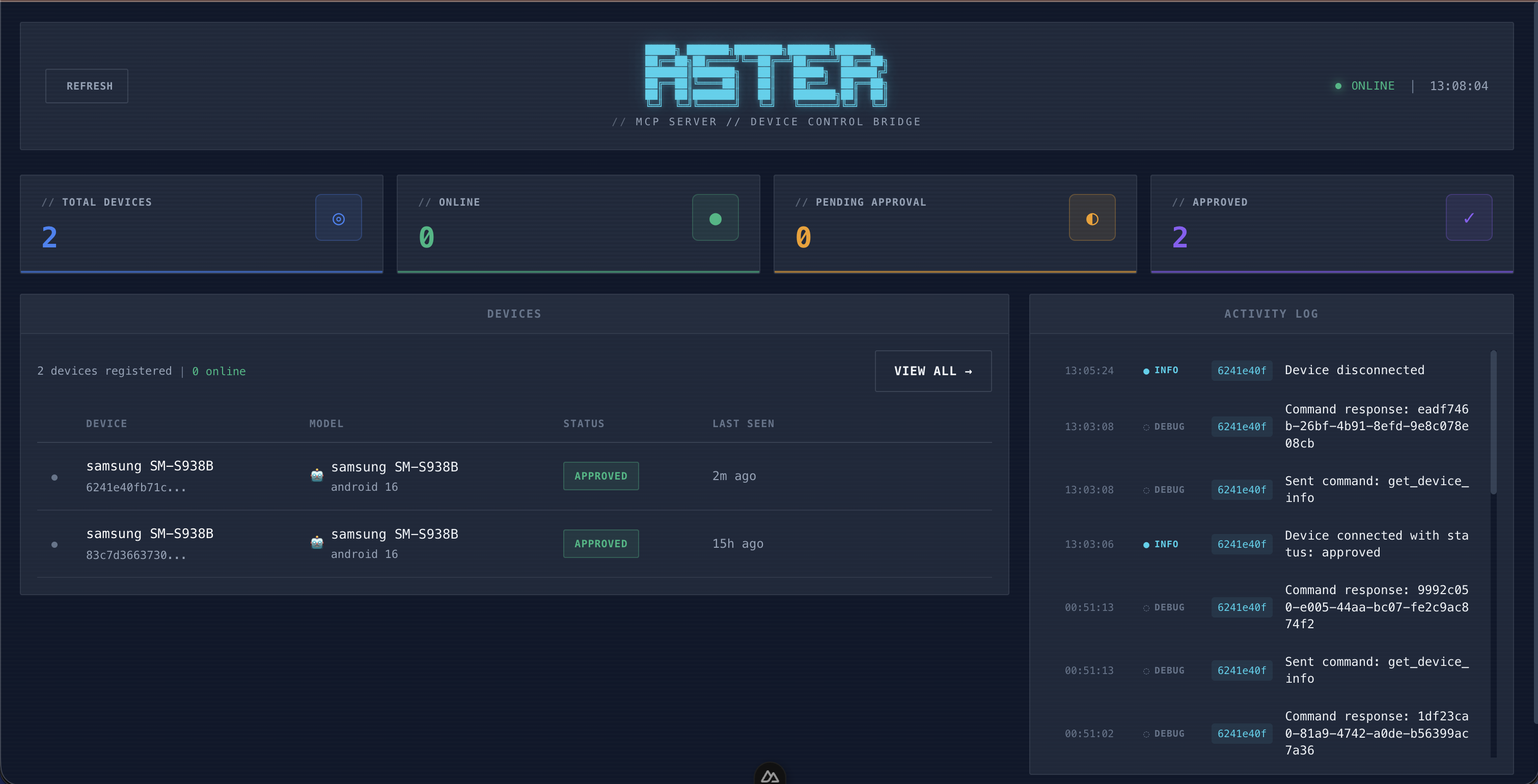Click the header clock 13:08:04
Viewport: 1538px width, 784px height.
point(1458,86)
